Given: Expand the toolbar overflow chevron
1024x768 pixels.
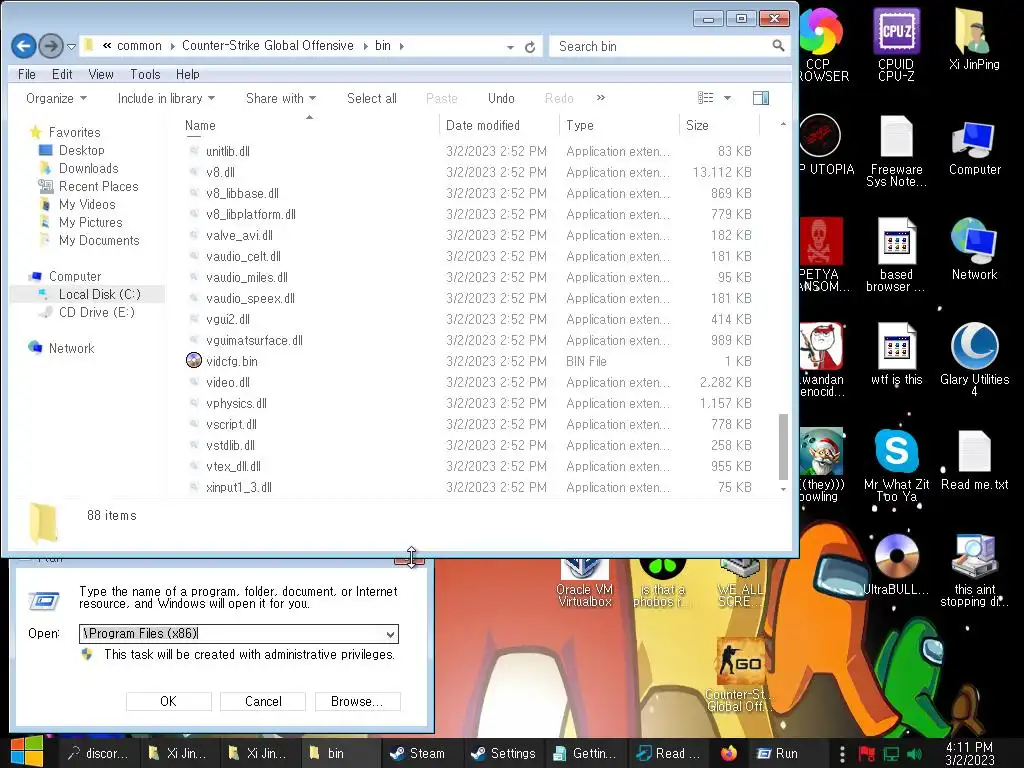Looking at the screenshot, I should [x=601, y=98].
